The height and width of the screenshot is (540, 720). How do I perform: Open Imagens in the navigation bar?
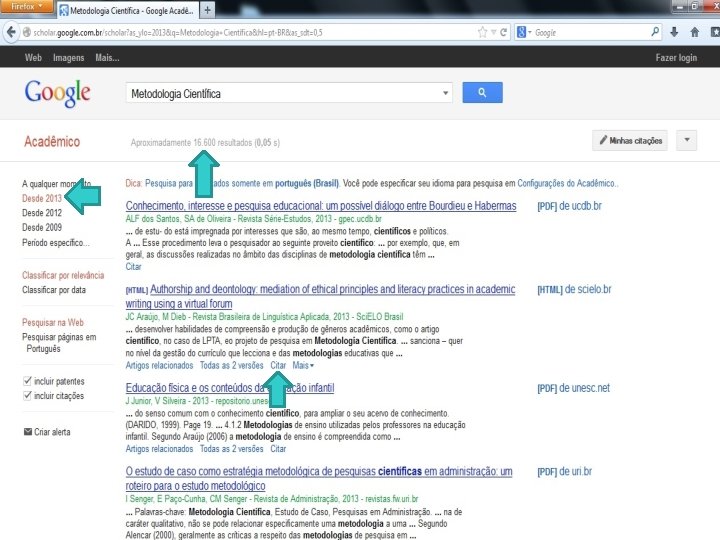[x=68, y=58]
